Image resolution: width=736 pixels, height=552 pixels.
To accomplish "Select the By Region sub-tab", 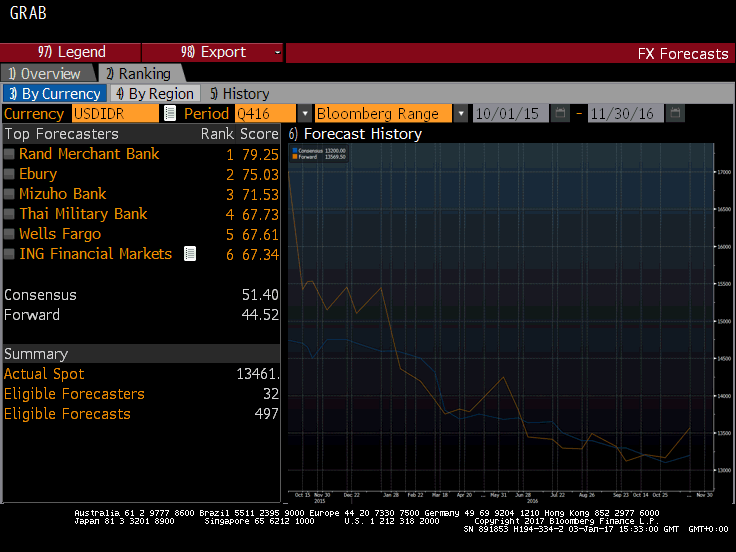I will [x=155, y=93].
